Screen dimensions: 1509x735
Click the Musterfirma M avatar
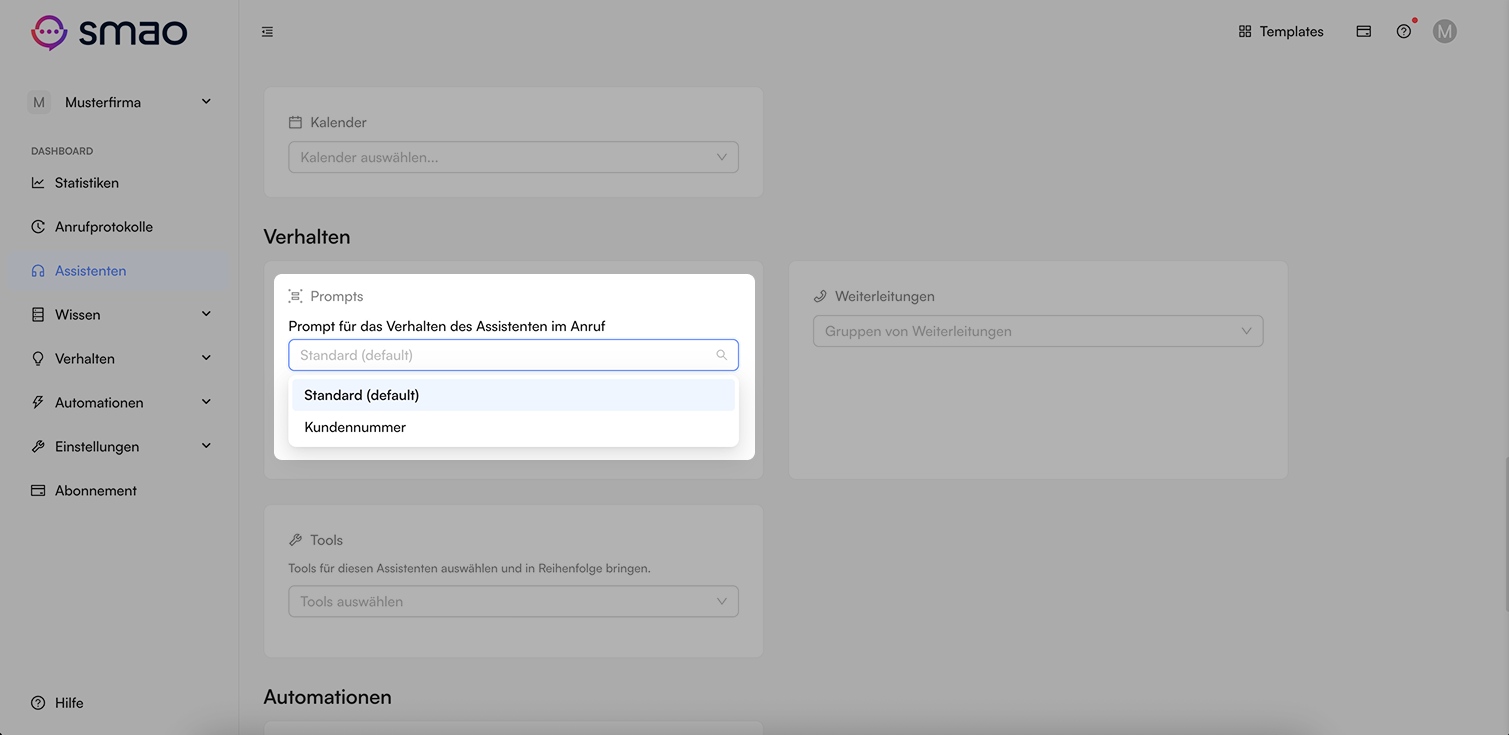(39, 102)
